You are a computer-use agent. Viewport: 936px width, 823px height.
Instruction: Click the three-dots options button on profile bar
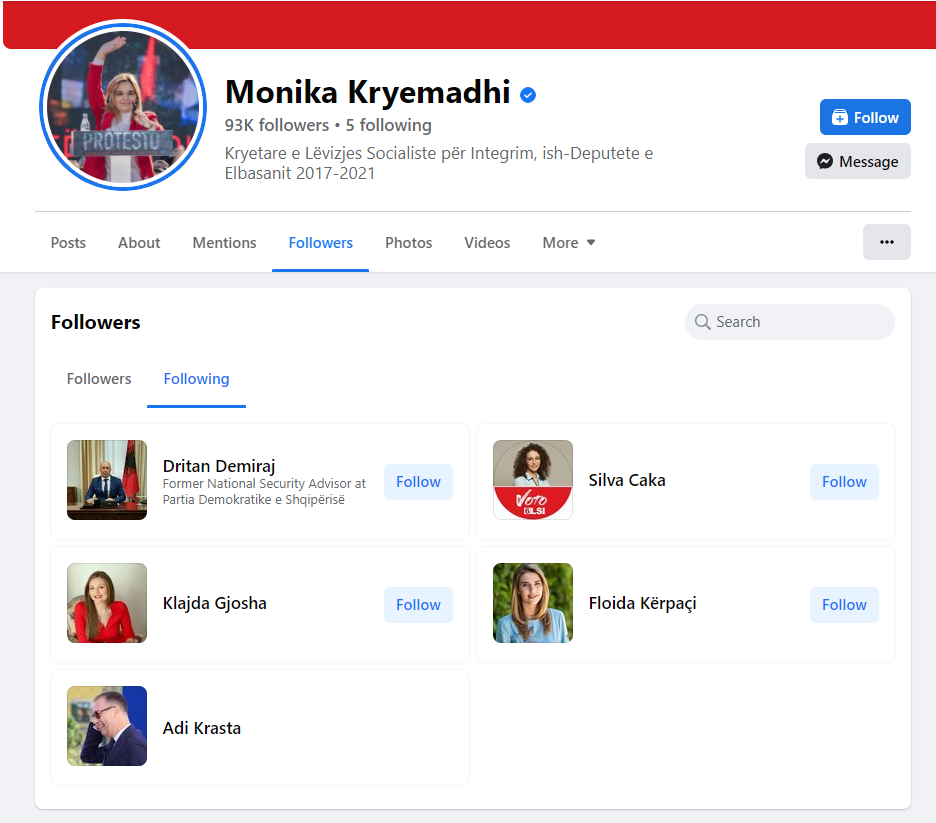point(886,242)
